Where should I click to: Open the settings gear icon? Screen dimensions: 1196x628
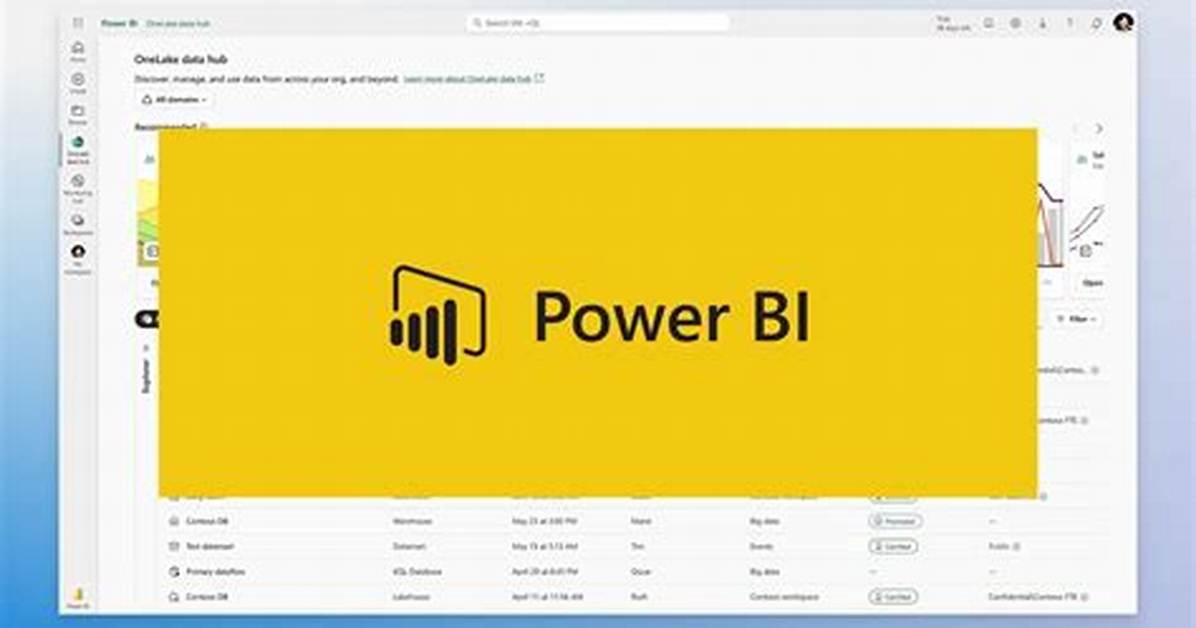[x=1015, y=24]
